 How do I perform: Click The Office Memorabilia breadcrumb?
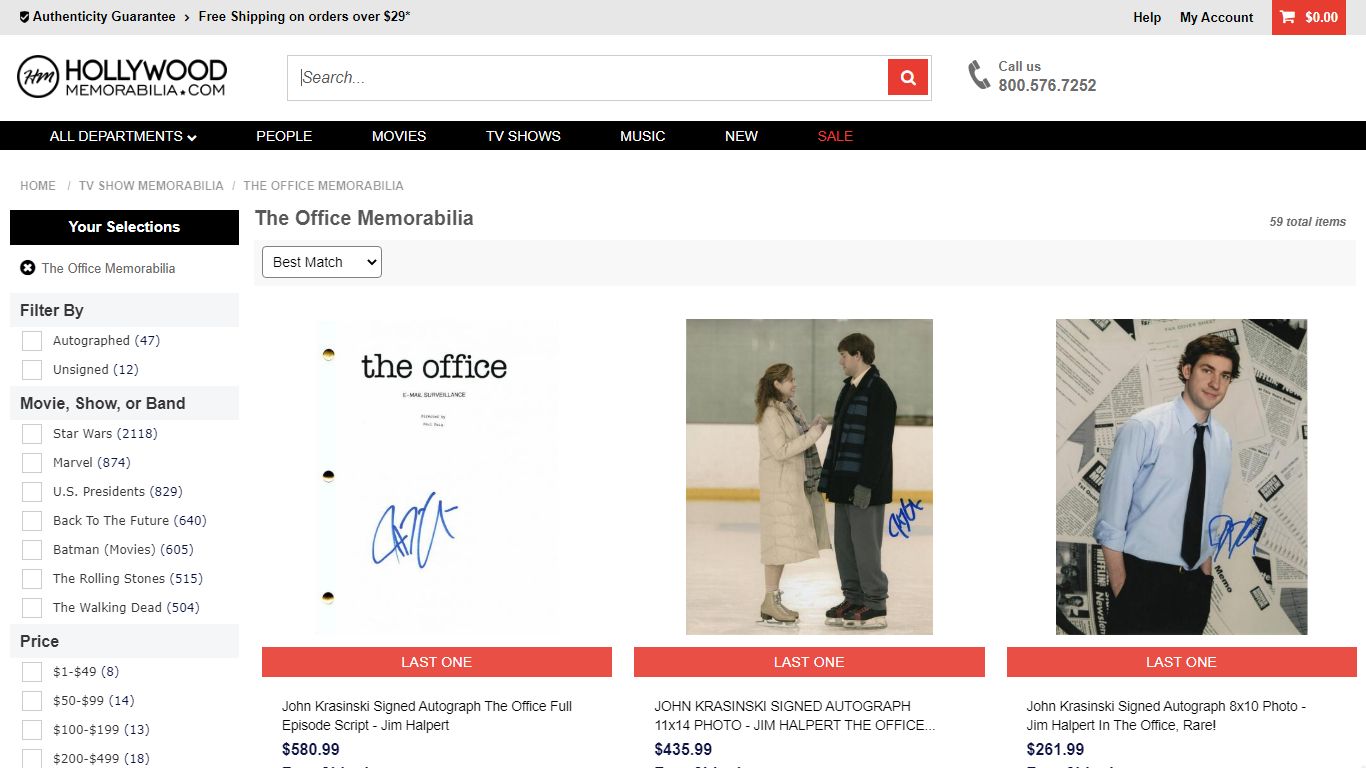coord(323,186)
